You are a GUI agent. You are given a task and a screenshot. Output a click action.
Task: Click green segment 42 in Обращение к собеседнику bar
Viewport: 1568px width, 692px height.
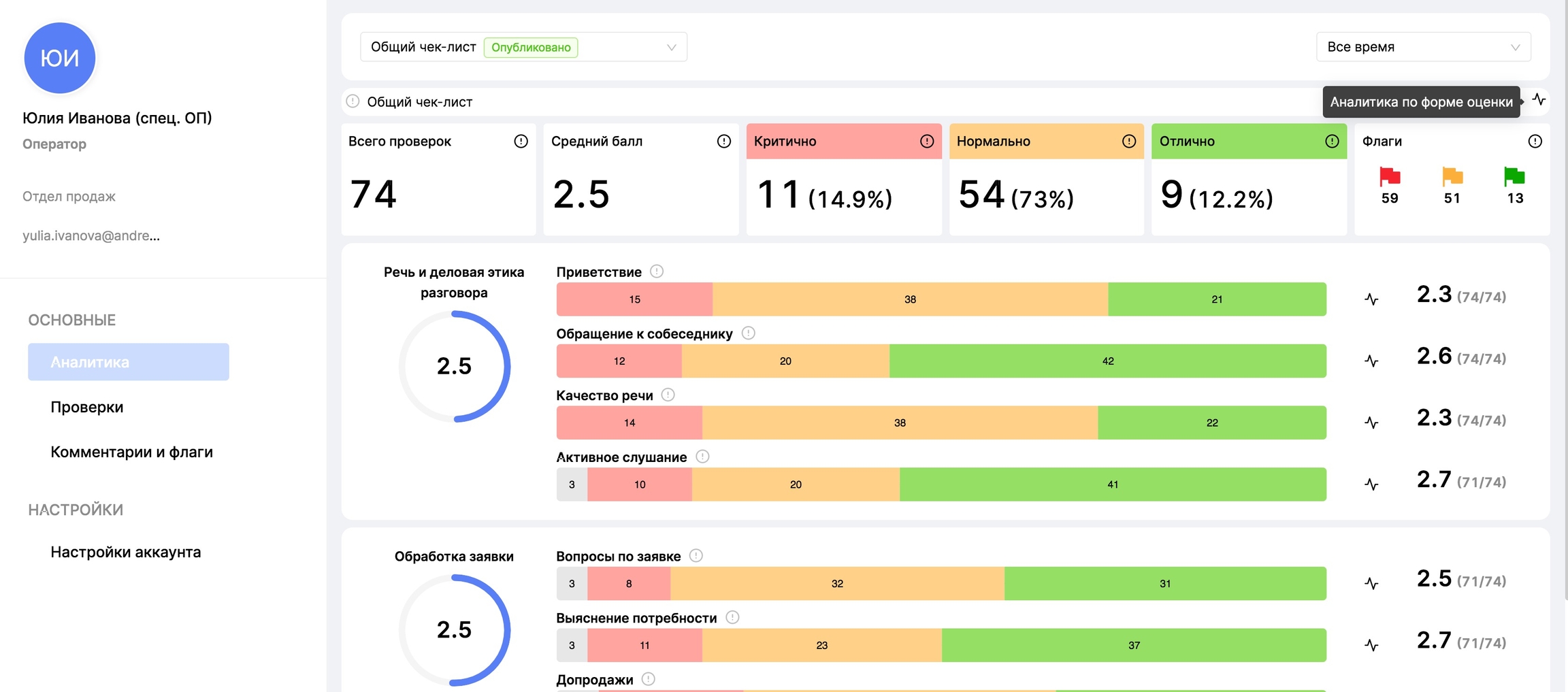[1107, 361]
